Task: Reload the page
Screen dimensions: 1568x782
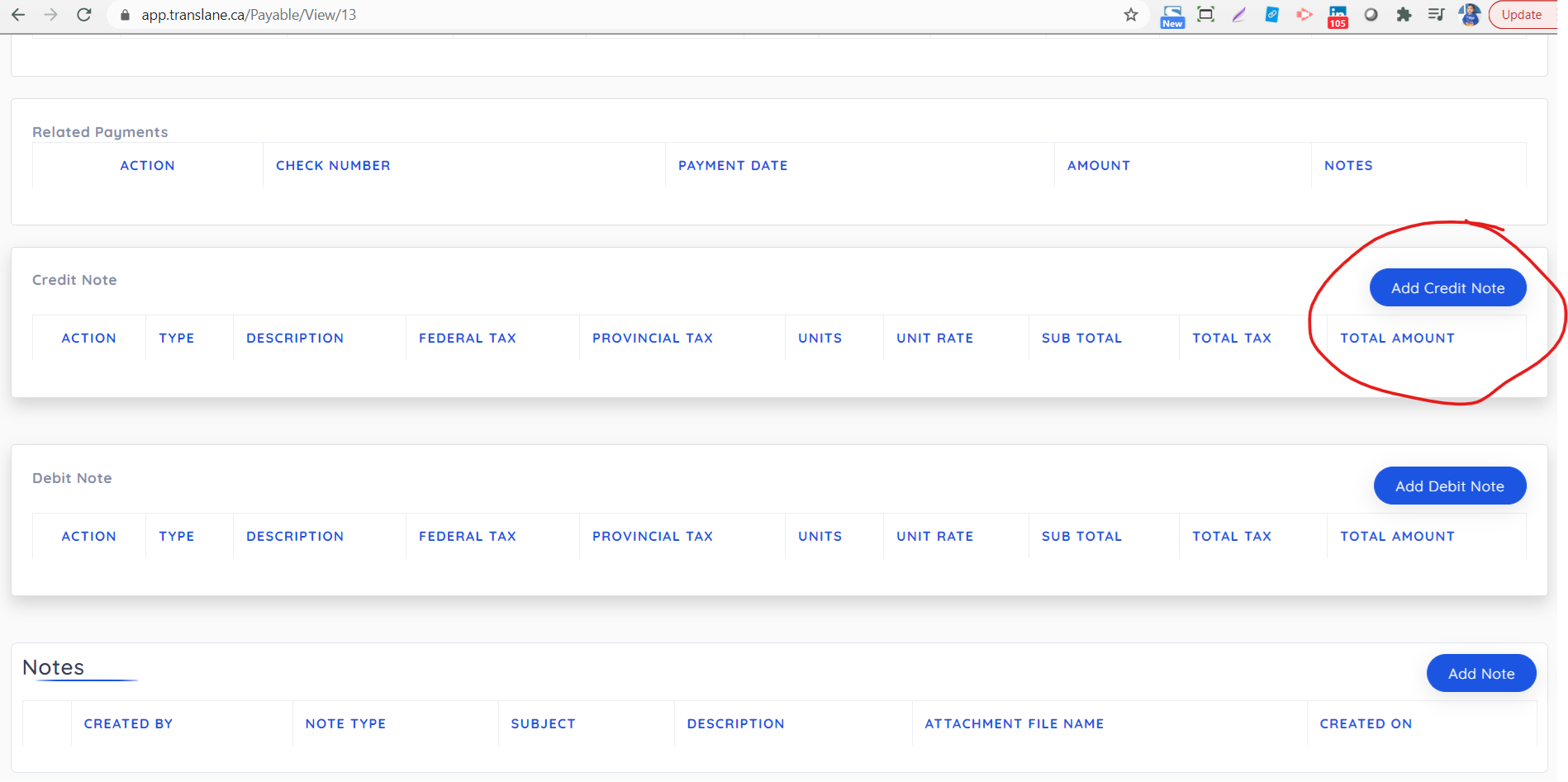Action: (83, 15)
